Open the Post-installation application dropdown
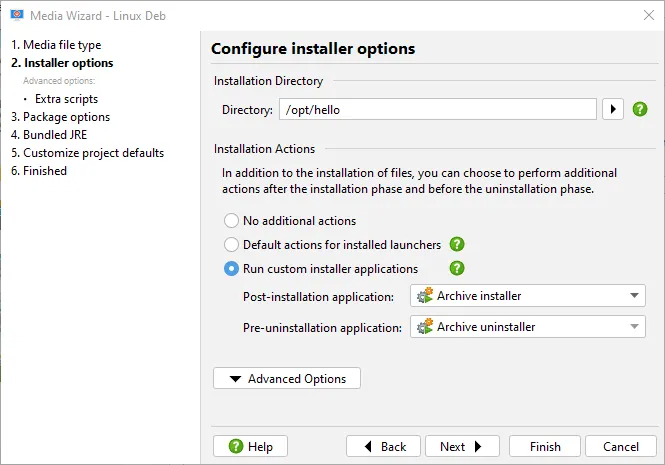This screenshot has height=465, width=665. pos(528,295)
